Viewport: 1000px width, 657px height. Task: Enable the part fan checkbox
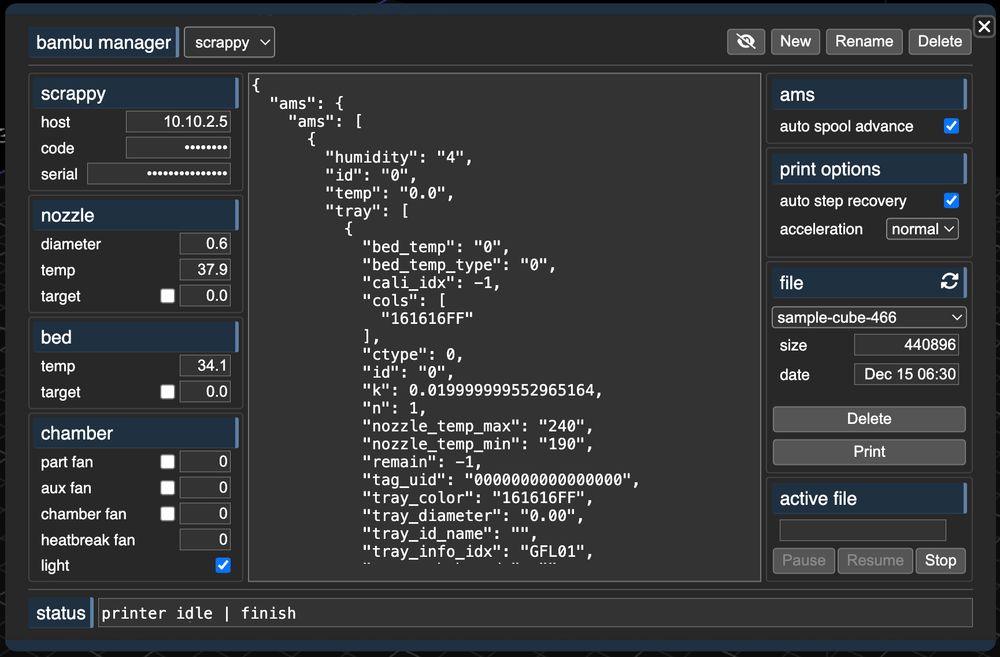pyautogui.click(x=168, y=462)
